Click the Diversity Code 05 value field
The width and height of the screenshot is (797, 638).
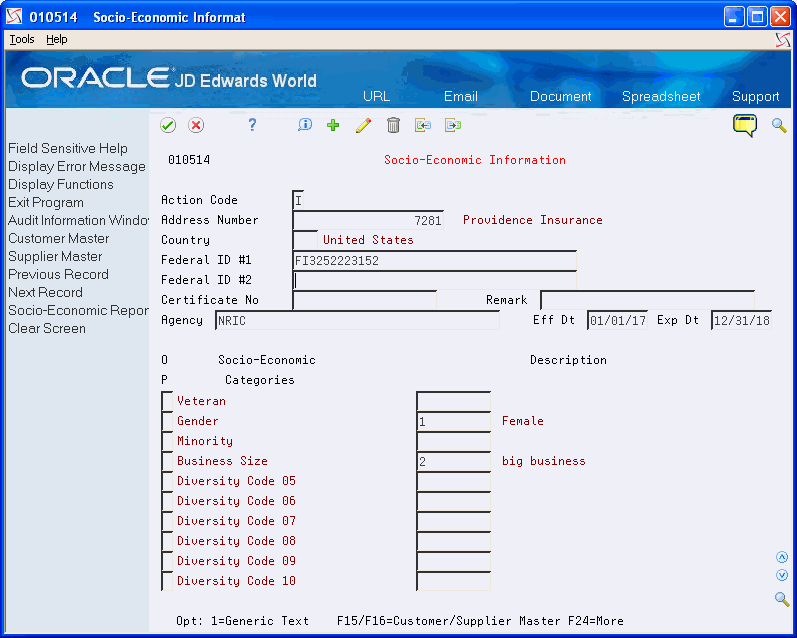[x=453, y=481]
